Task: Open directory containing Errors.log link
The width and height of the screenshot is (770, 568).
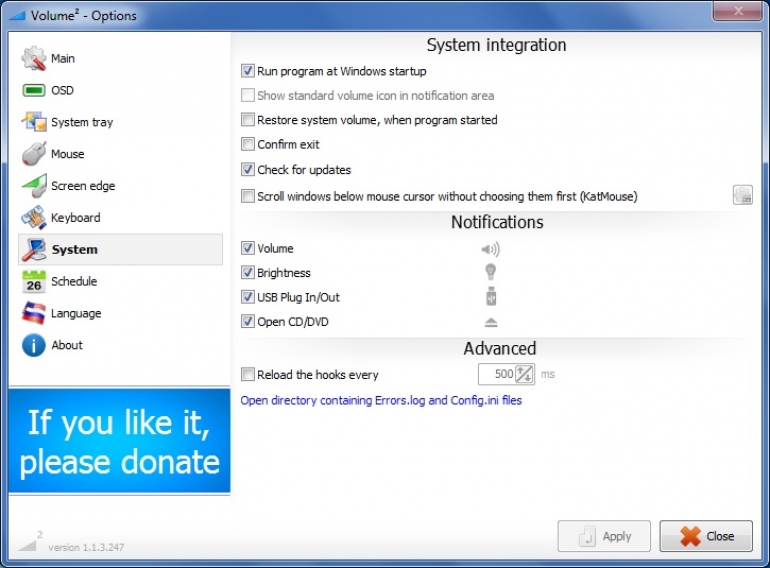Action: pos(381,401)
